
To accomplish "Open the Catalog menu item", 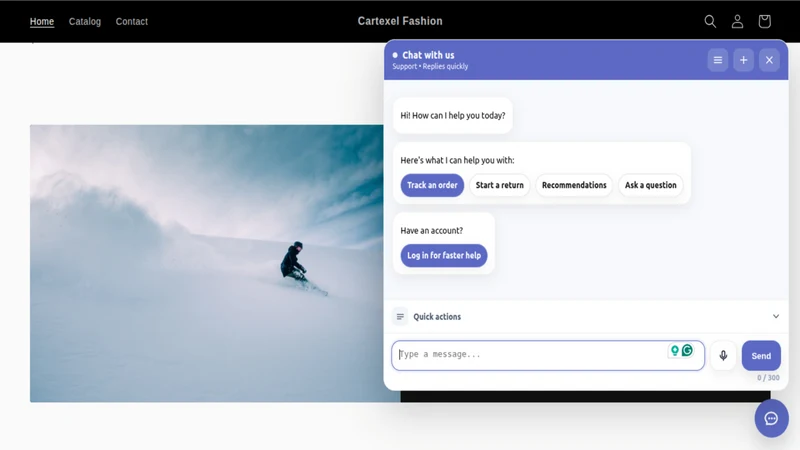I will coord(85,21).
